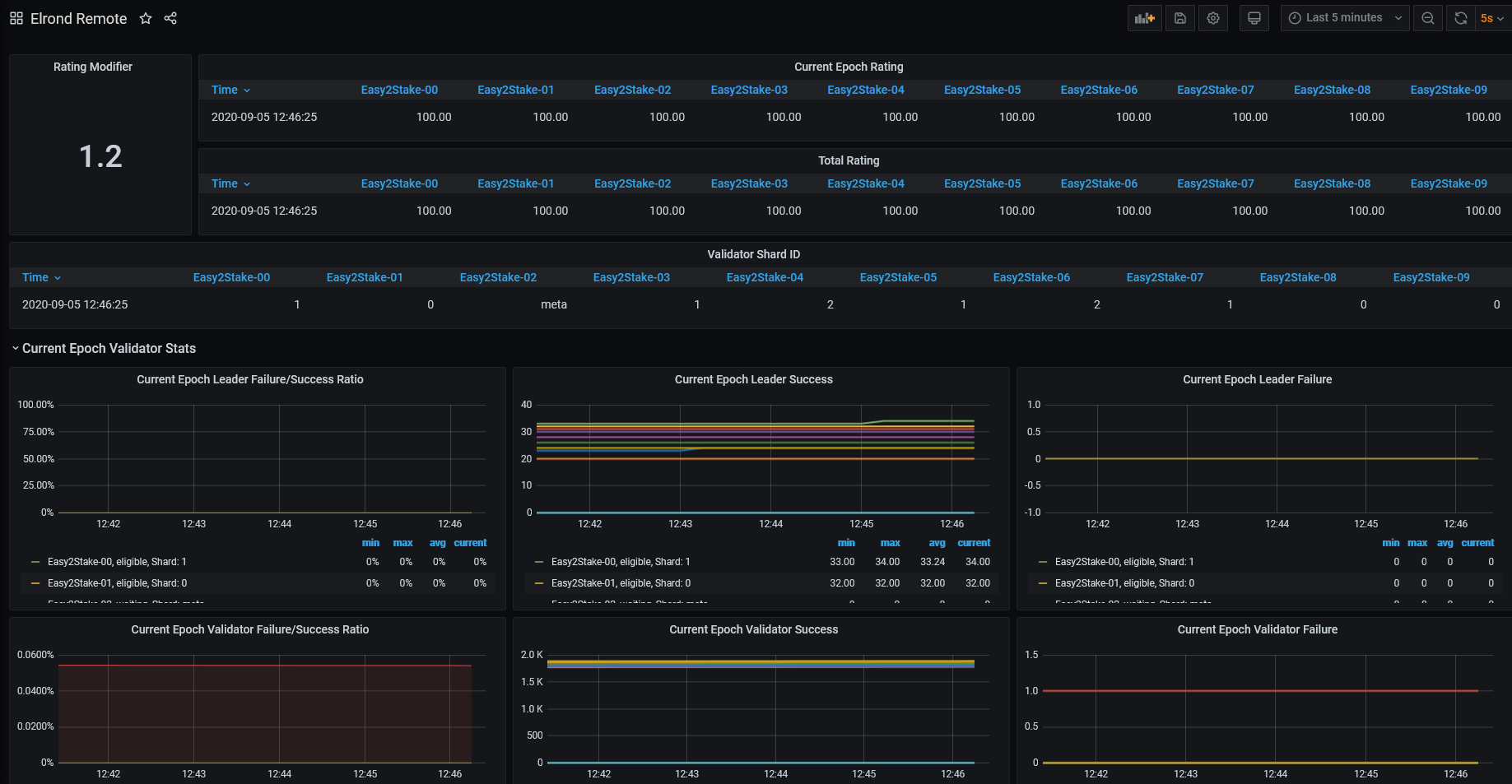Add a new panel to the dashboard
The height and width of the screenshot is (784, 1512).
pyautogui.click(x=1144, y=18)
